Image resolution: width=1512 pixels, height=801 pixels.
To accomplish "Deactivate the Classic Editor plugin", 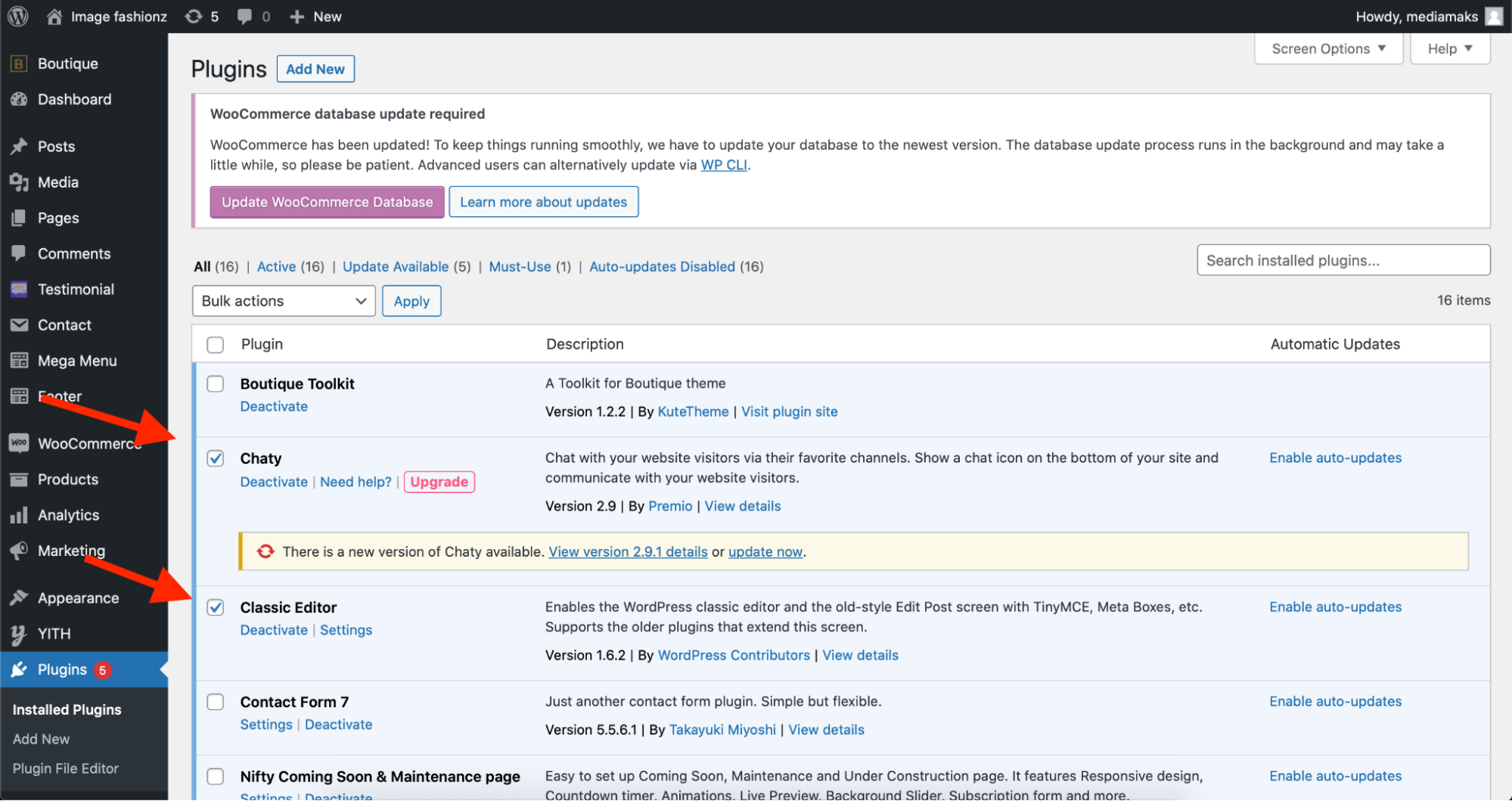I will [x=274, y=630].
